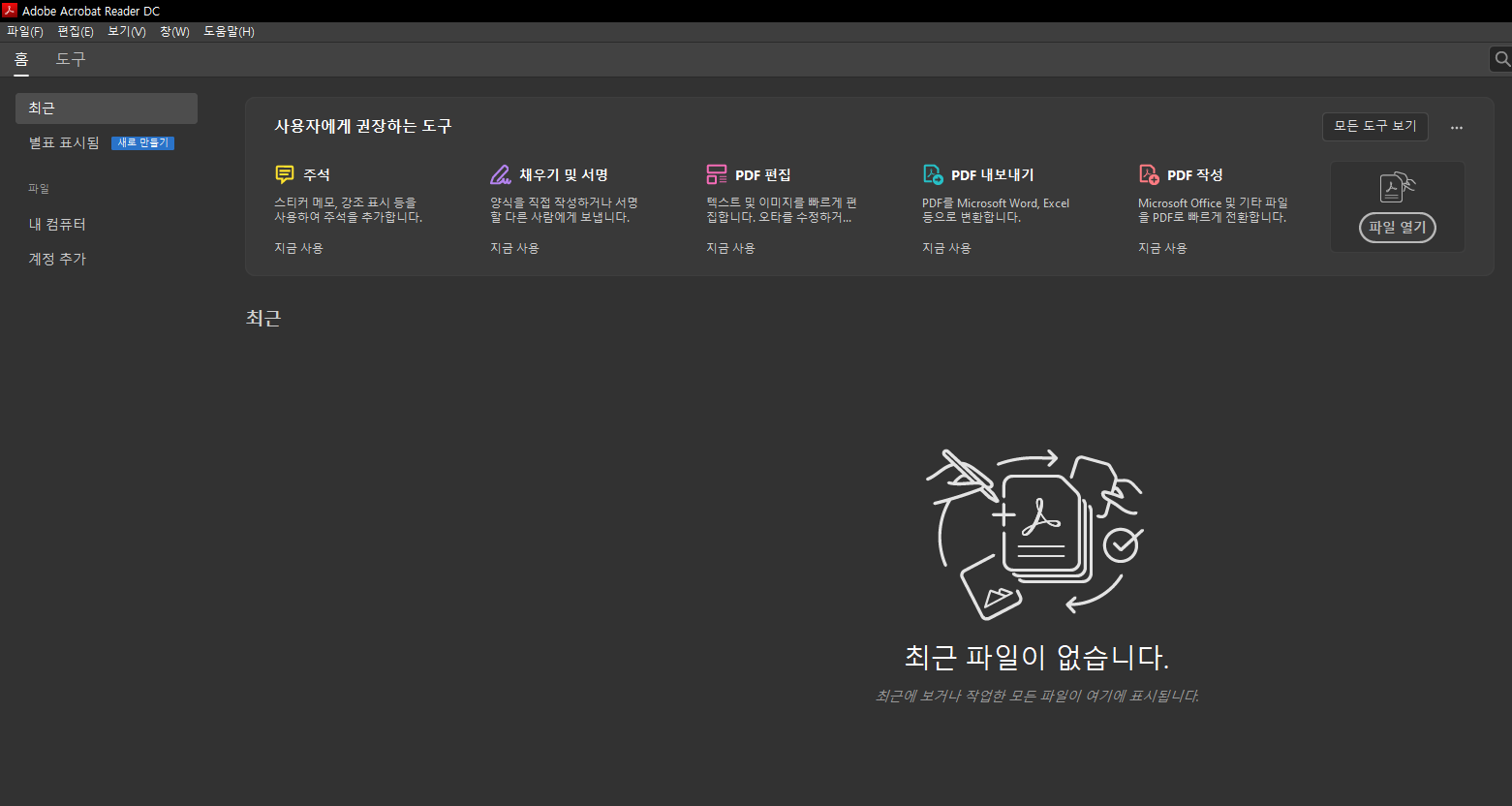This screenshot has height=806, width=1512.
Task: Click the red PDF 작성 icon
Action: (1149, 174)
